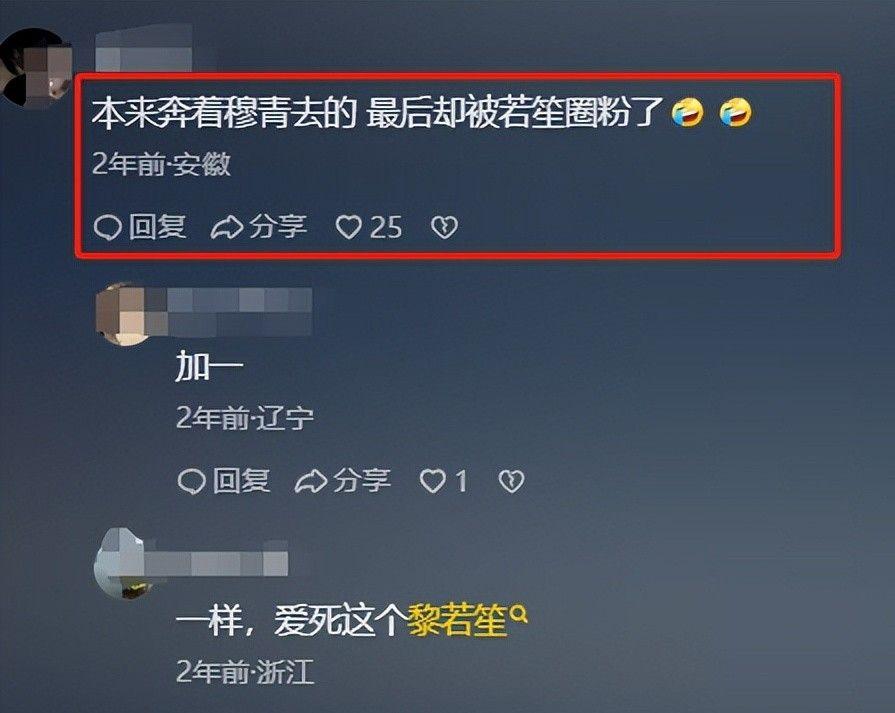Screen dimensions: 895x713
Task: Click 分享 text under the 辽宁 reply
Action: point(362,481)
